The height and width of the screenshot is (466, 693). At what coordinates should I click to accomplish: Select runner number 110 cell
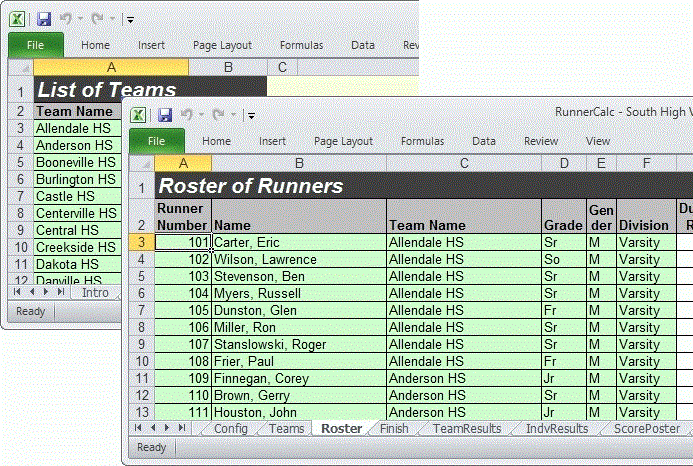pos(183,395)
